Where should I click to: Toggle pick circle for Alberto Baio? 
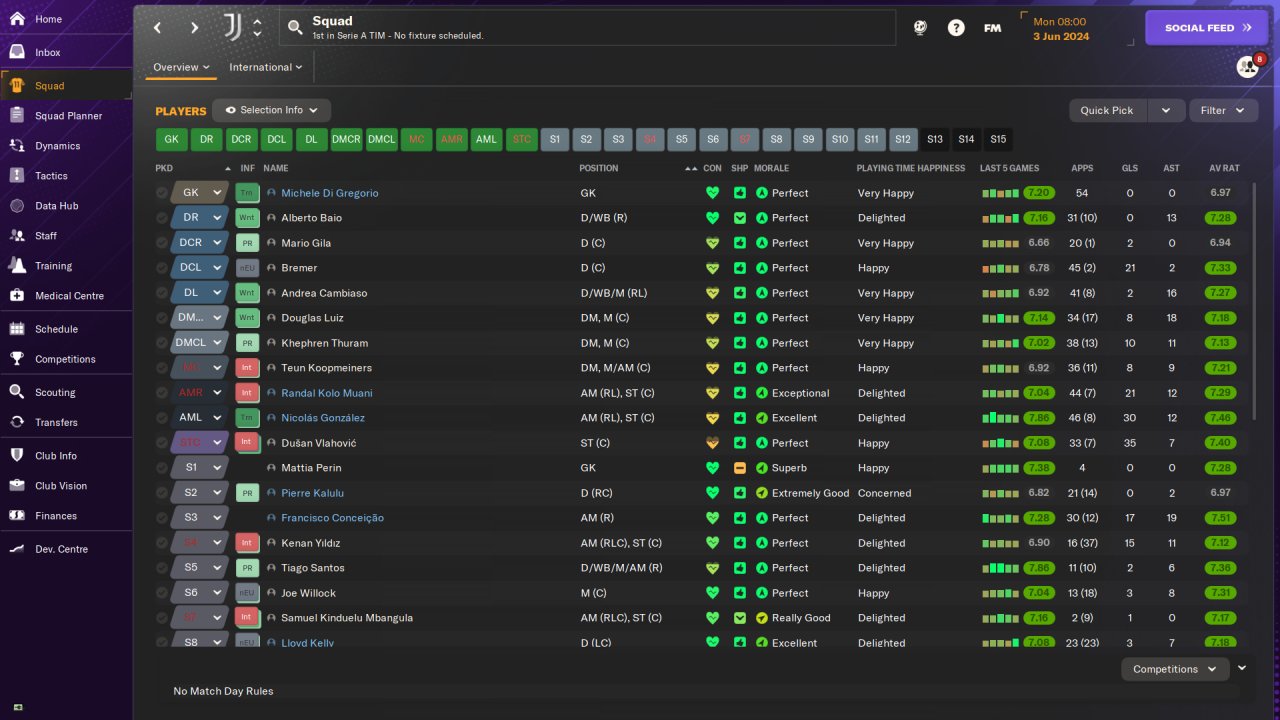coord(162,218)
